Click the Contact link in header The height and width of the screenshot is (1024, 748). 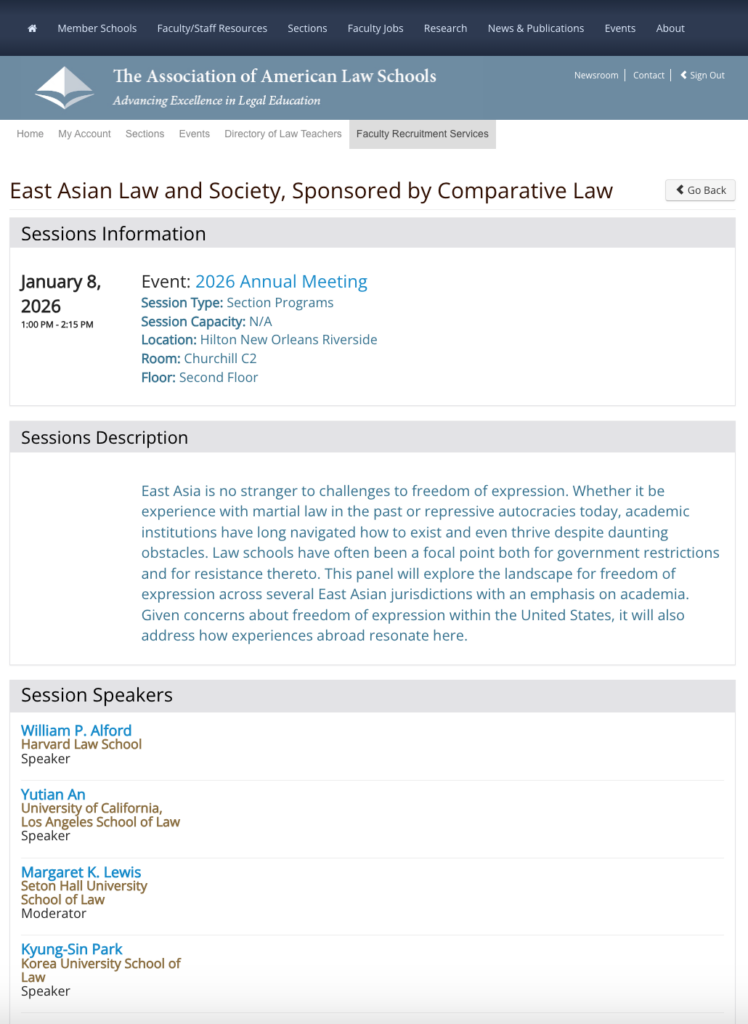[x=648, y=75]
